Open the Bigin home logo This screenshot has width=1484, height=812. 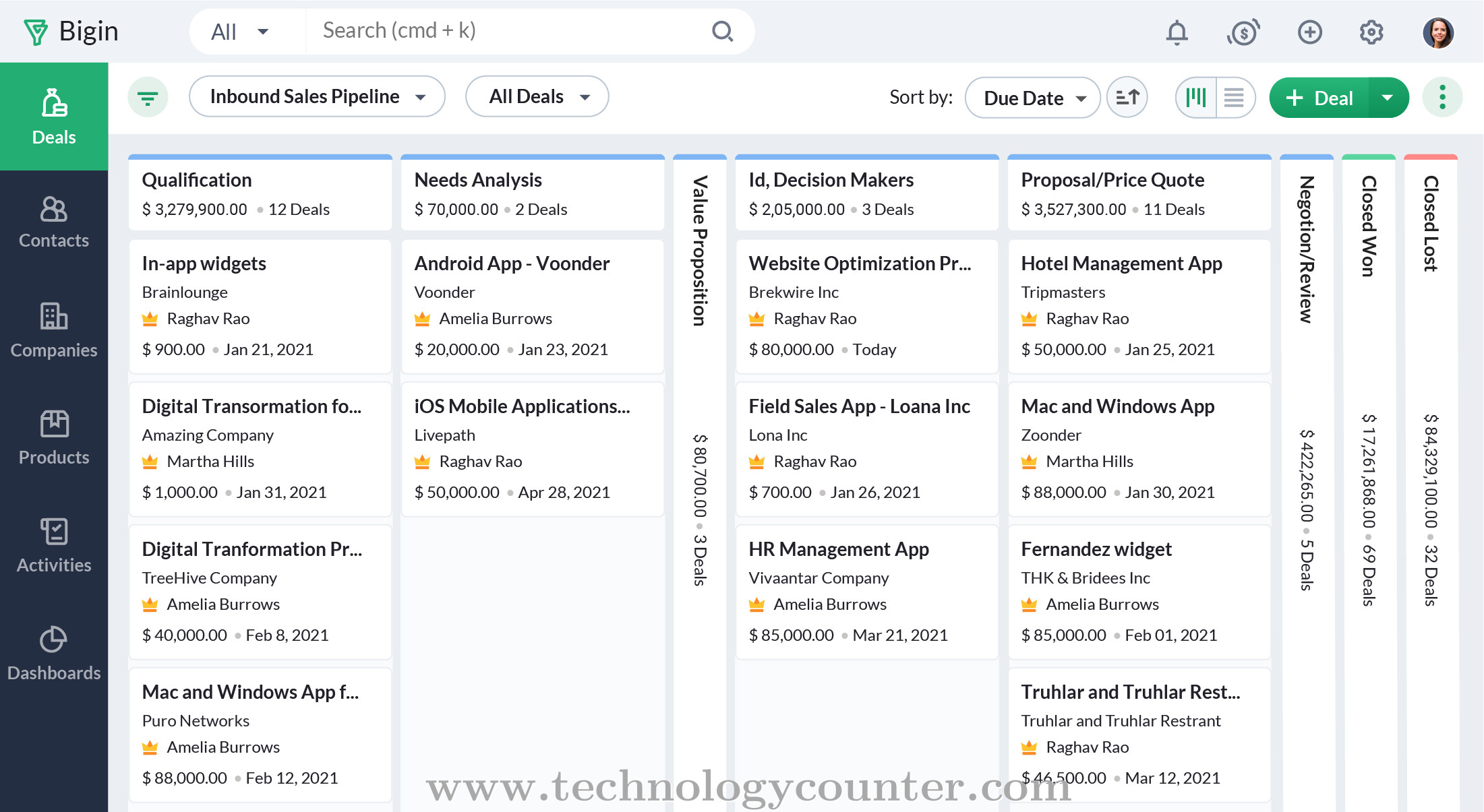click(x=71, y=32)
